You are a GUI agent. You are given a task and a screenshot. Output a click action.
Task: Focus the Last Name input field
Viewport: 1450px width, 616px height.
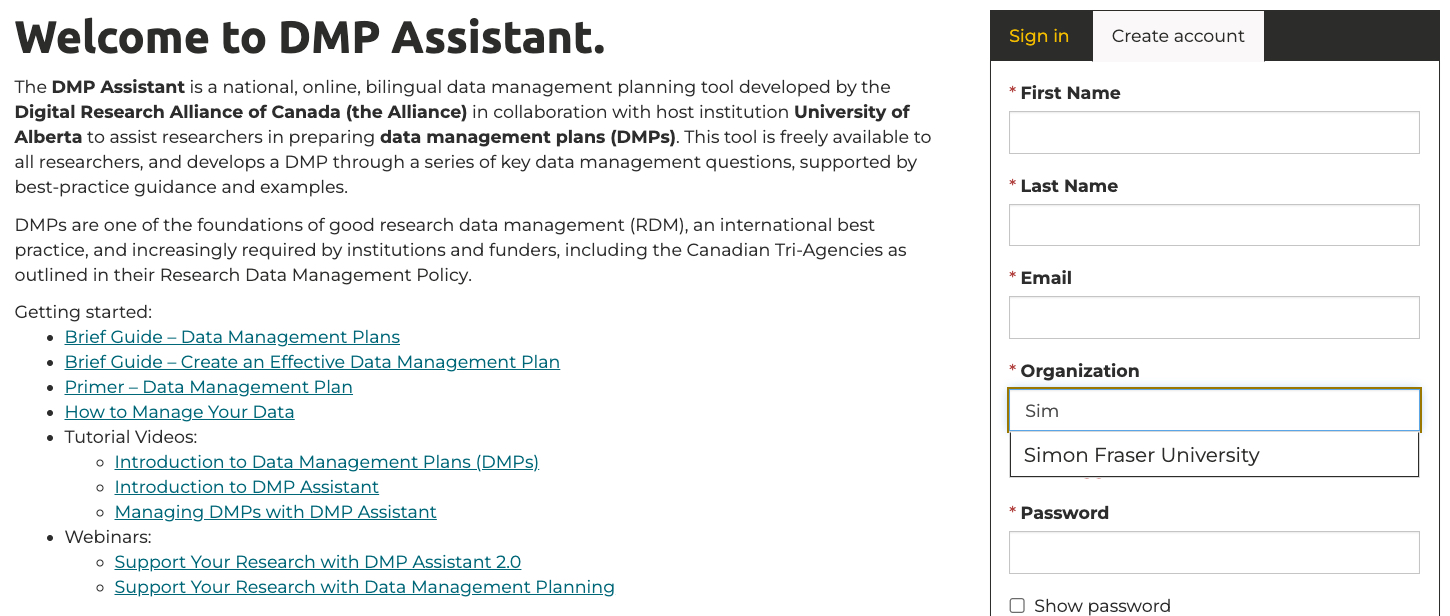[1214, 225]
